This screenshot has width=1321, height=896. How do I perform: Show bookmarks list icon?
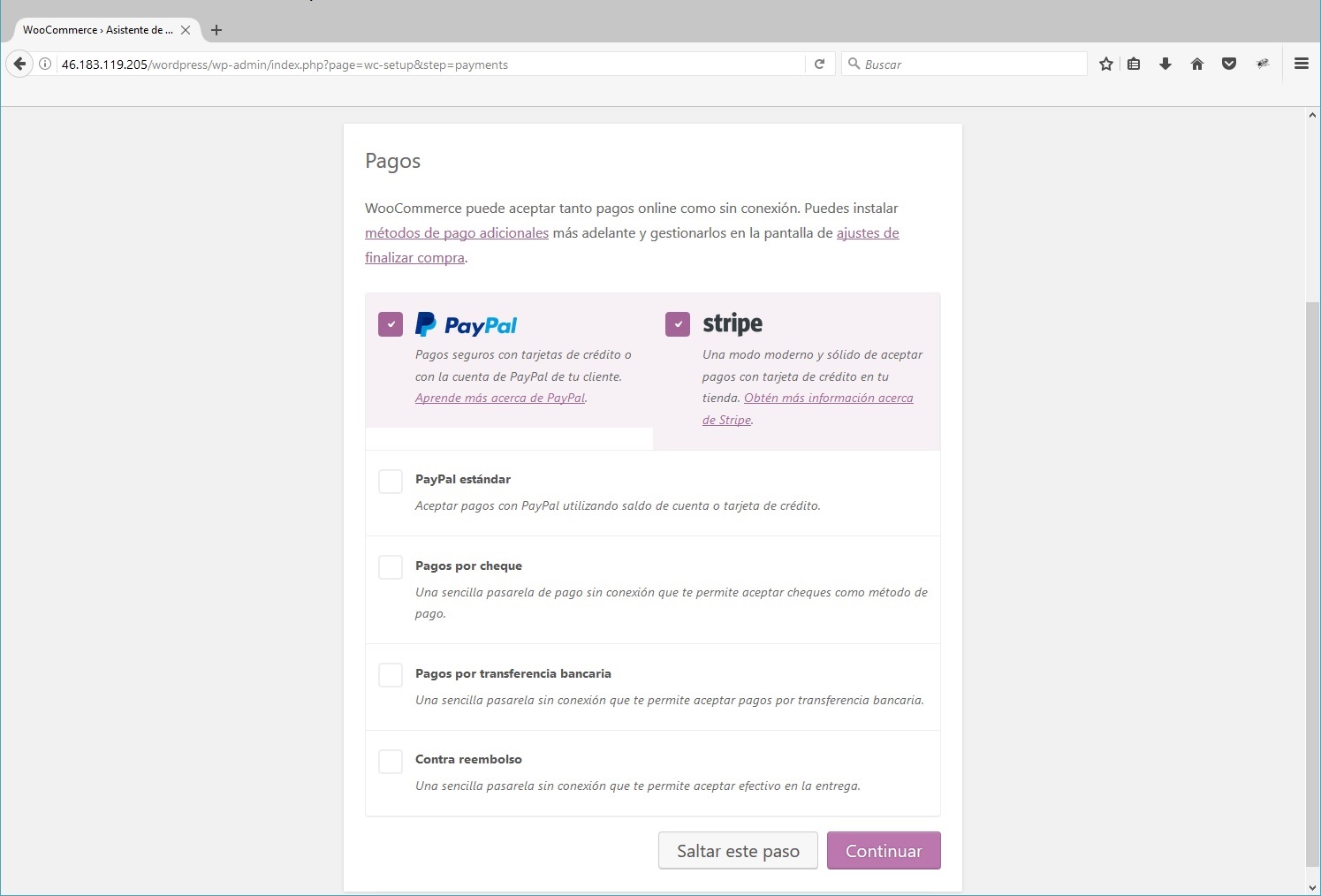point(1134,64)
